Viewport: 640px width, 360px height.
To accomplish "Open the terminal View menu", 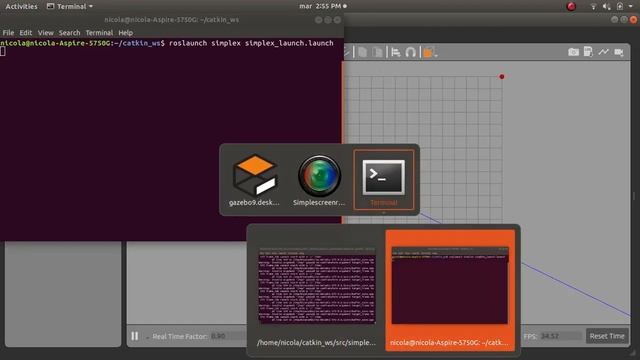I will click(46, 33).
